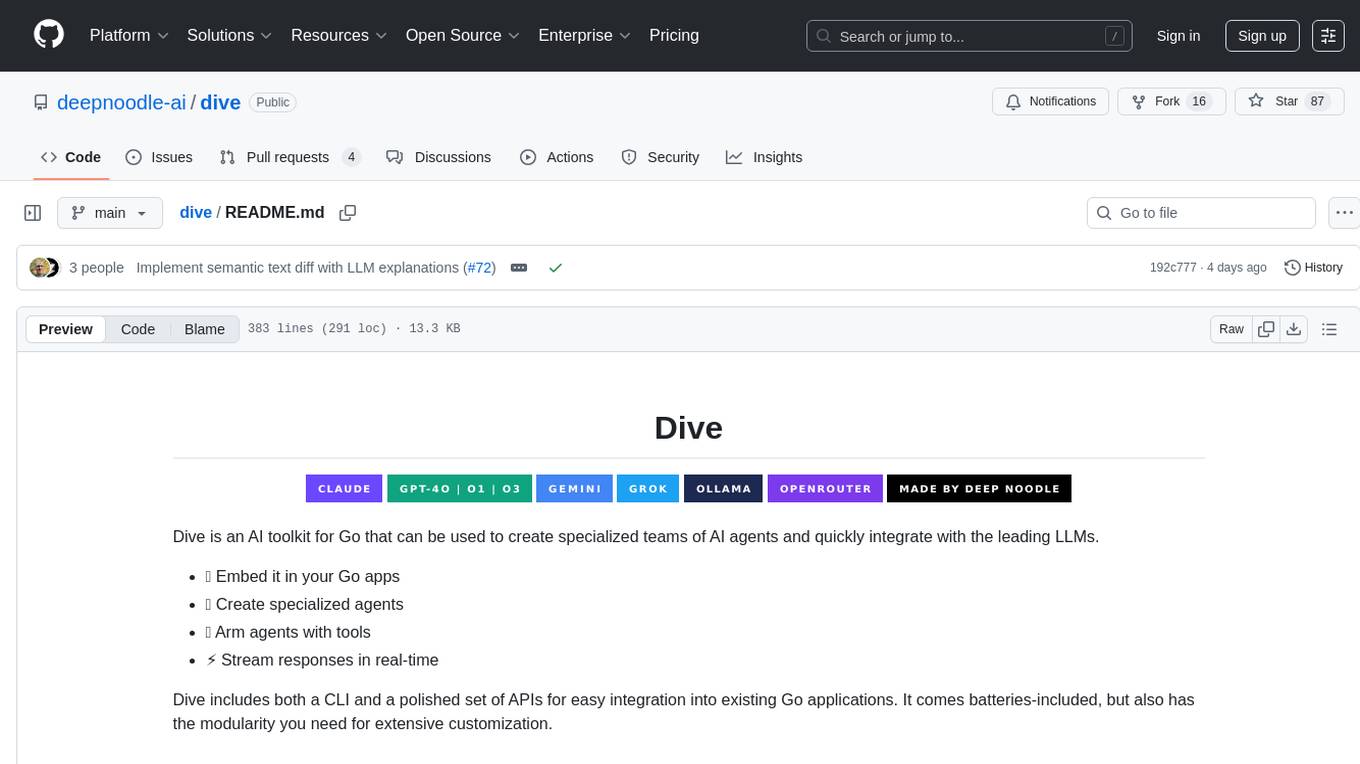Open the dive repository name link
The image size is (1360, 764).
click(x=220, y=102)
